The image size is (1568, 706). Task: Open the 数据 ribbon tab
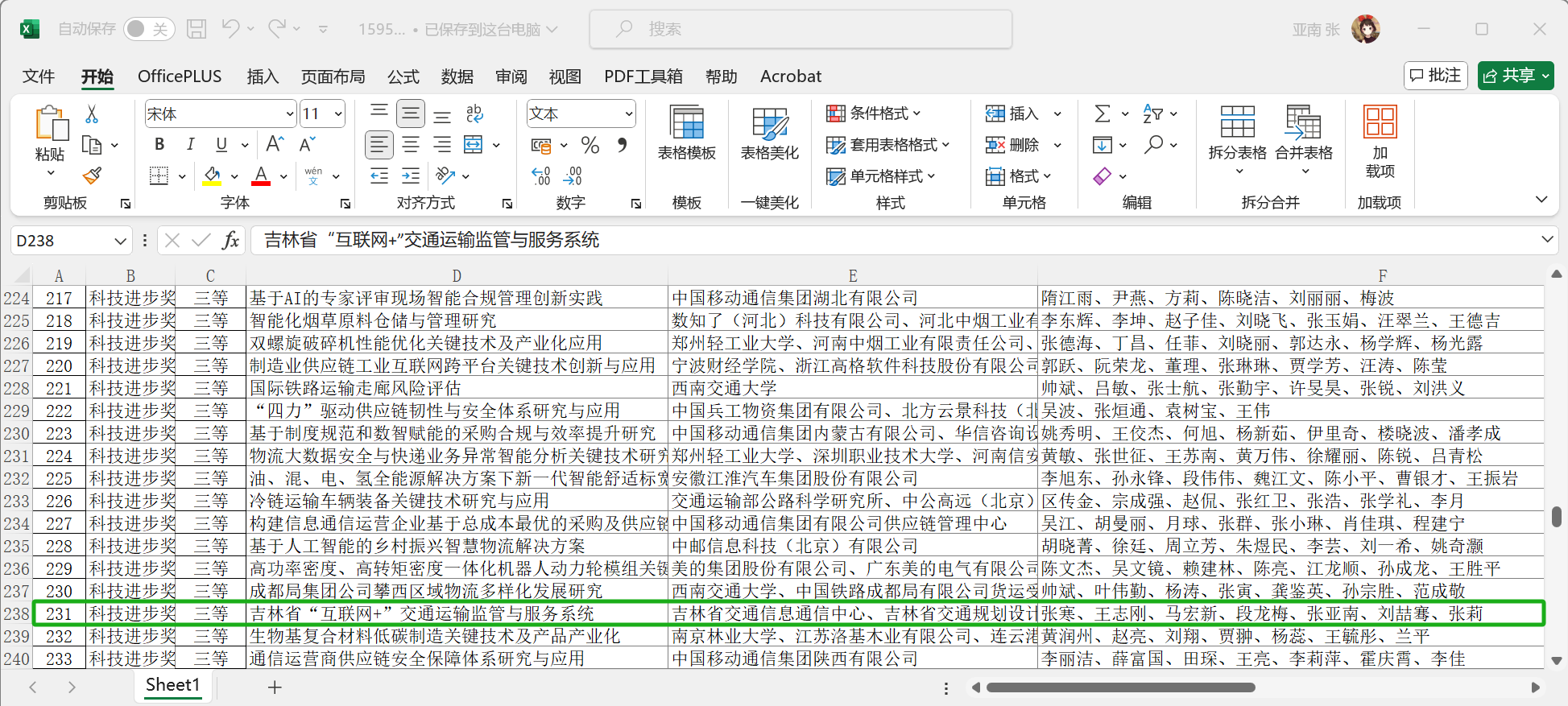(457, 76)
